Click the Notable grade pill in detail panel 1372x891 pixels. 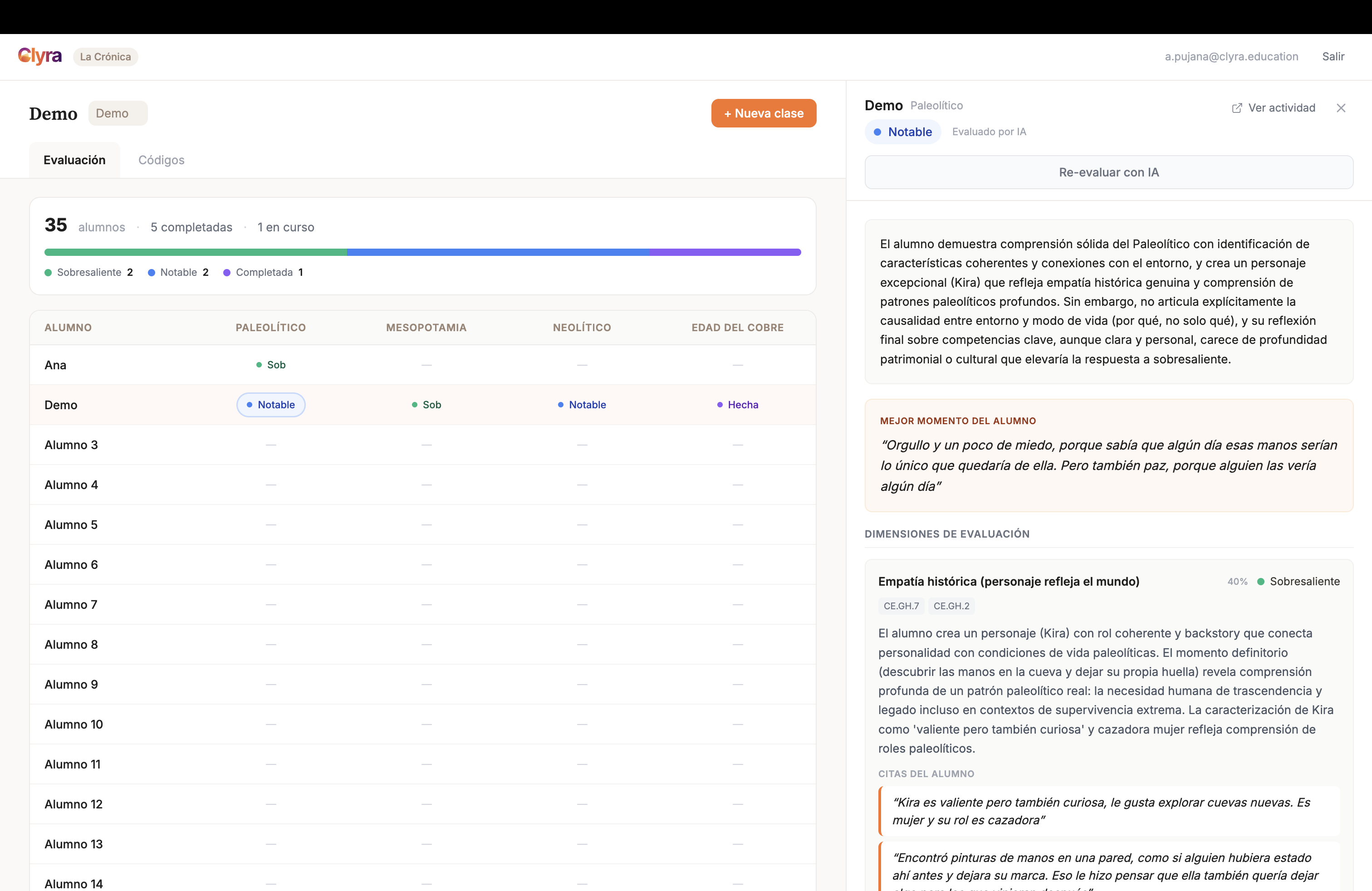click(903, 132)
